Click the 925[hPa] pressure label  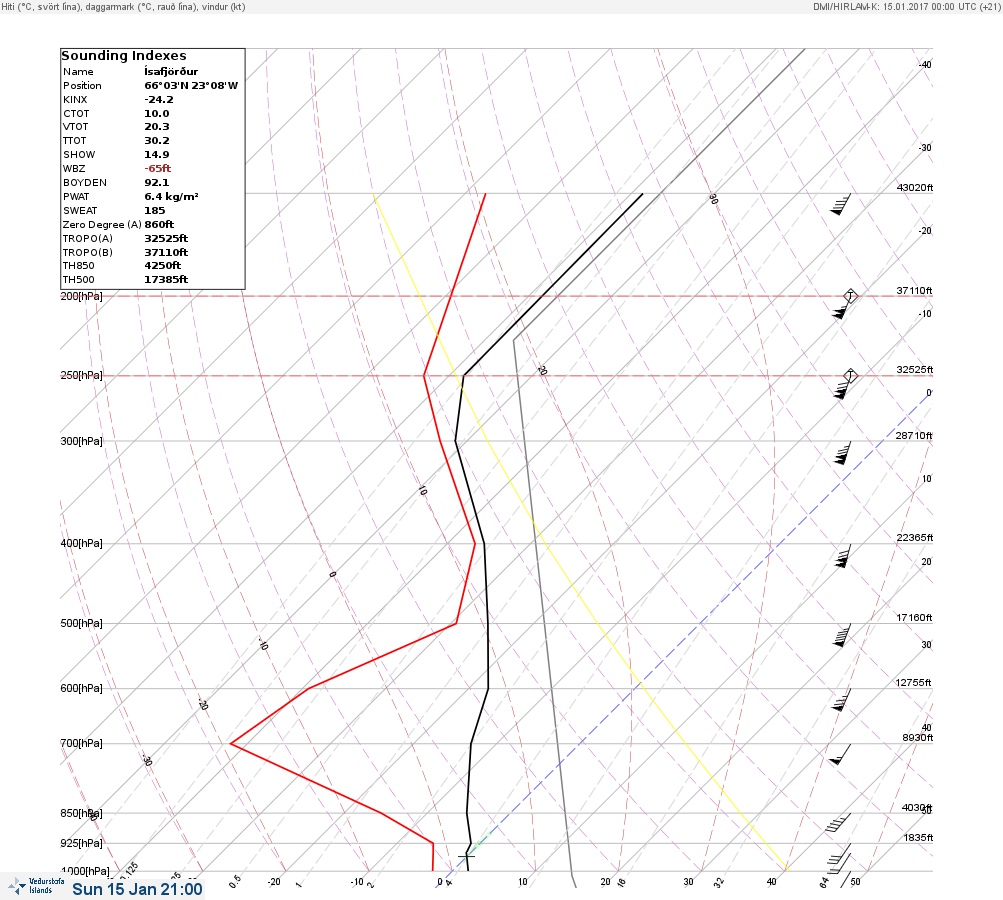(x=81, y=843)
